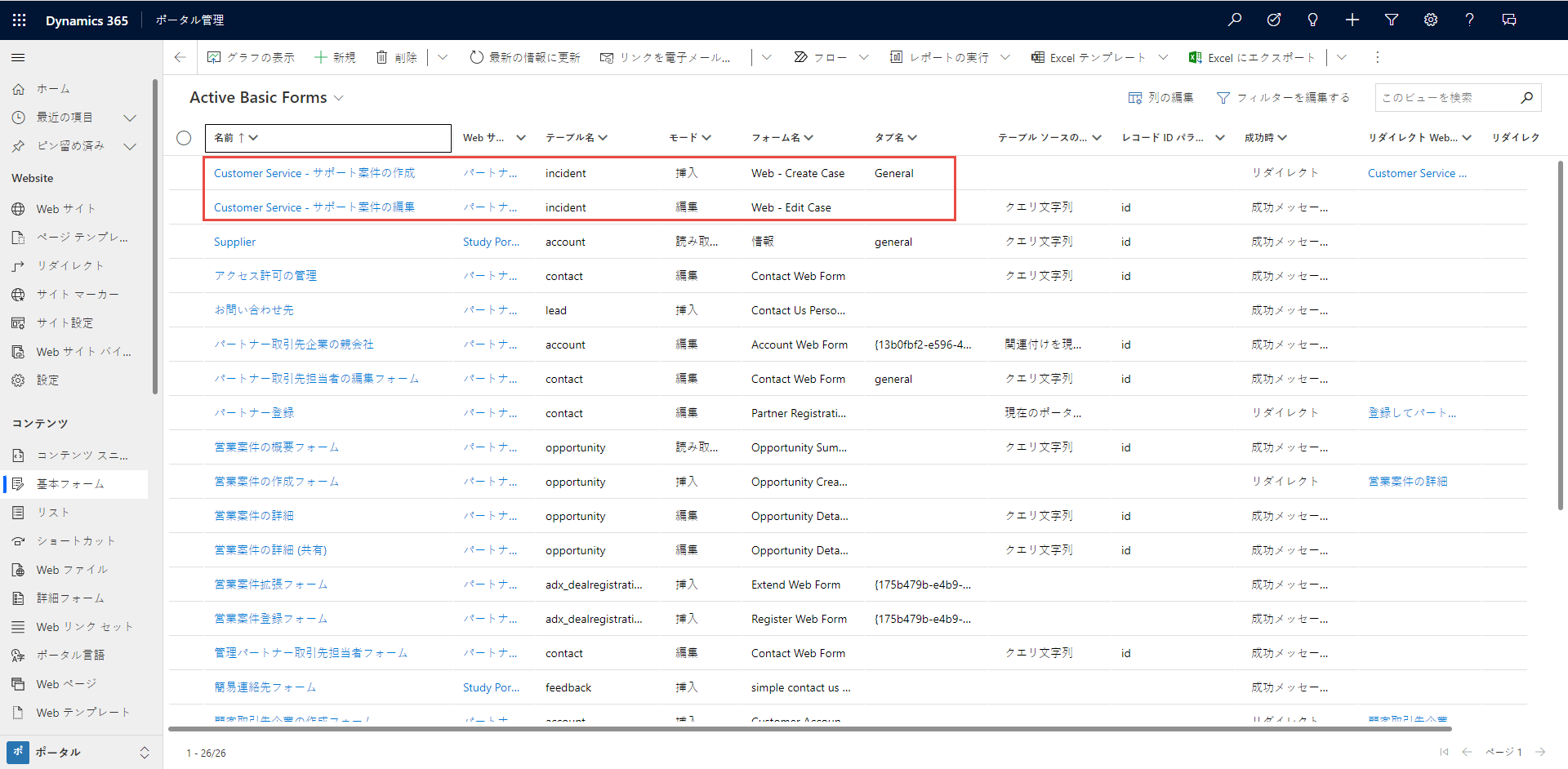1568x769 pixels.
Task: Expand the Excel テンプレート dropdown arrow
Action: (x=1163, y=57)
